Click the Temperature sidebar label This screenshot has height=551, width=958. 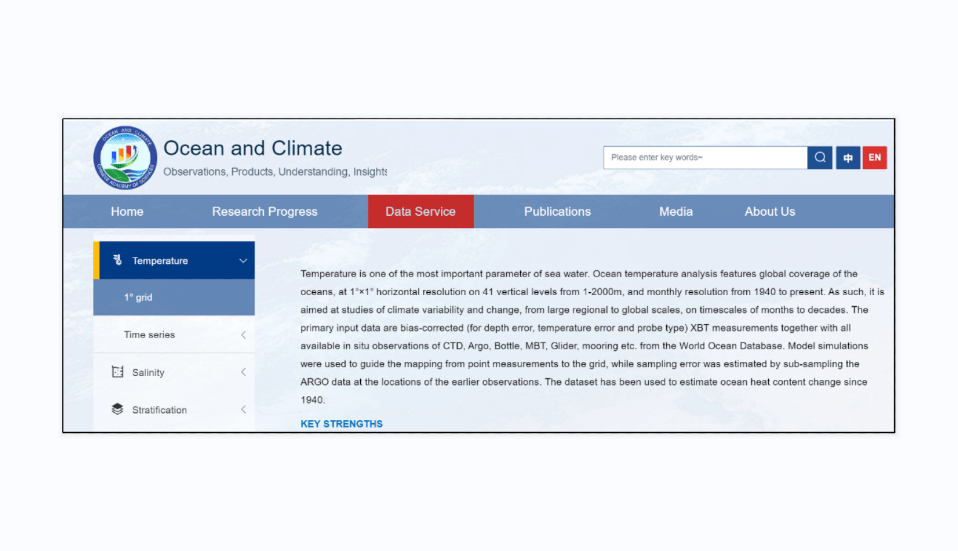coord(160,261)
